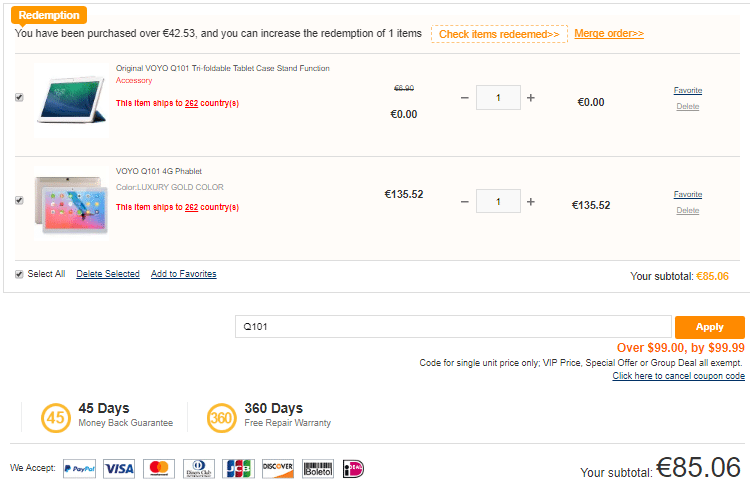Click the JCB payment icon
The width and height of the screenshot is (750, 487).
238,468
